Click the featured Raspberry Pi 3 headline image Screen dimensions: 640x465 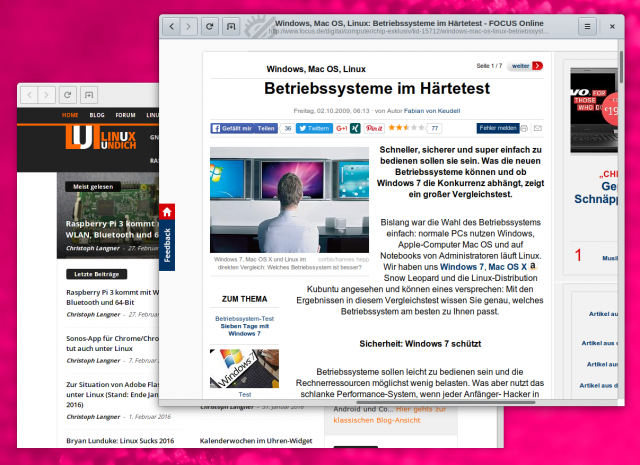click(108, 216)
